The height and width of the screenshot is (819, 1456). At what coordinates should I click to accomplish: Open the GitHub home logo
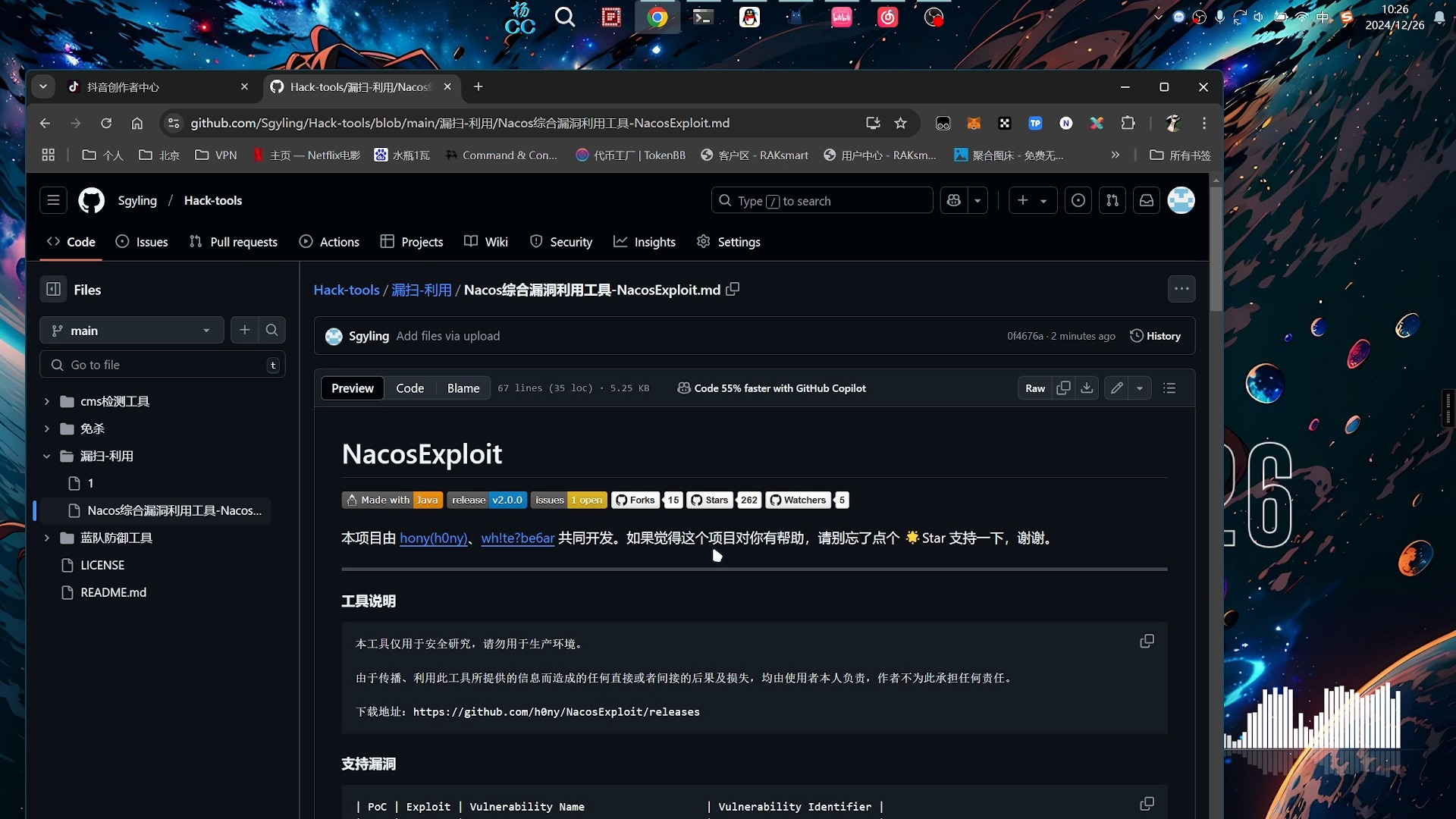coord(92,200)
